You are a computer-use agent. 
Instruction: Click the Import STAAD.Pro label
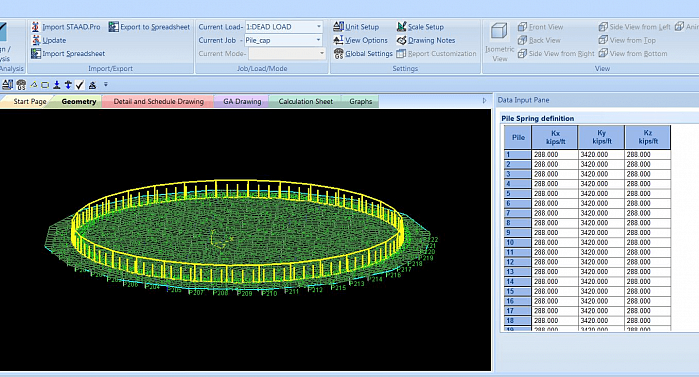(x=71, y=27)
